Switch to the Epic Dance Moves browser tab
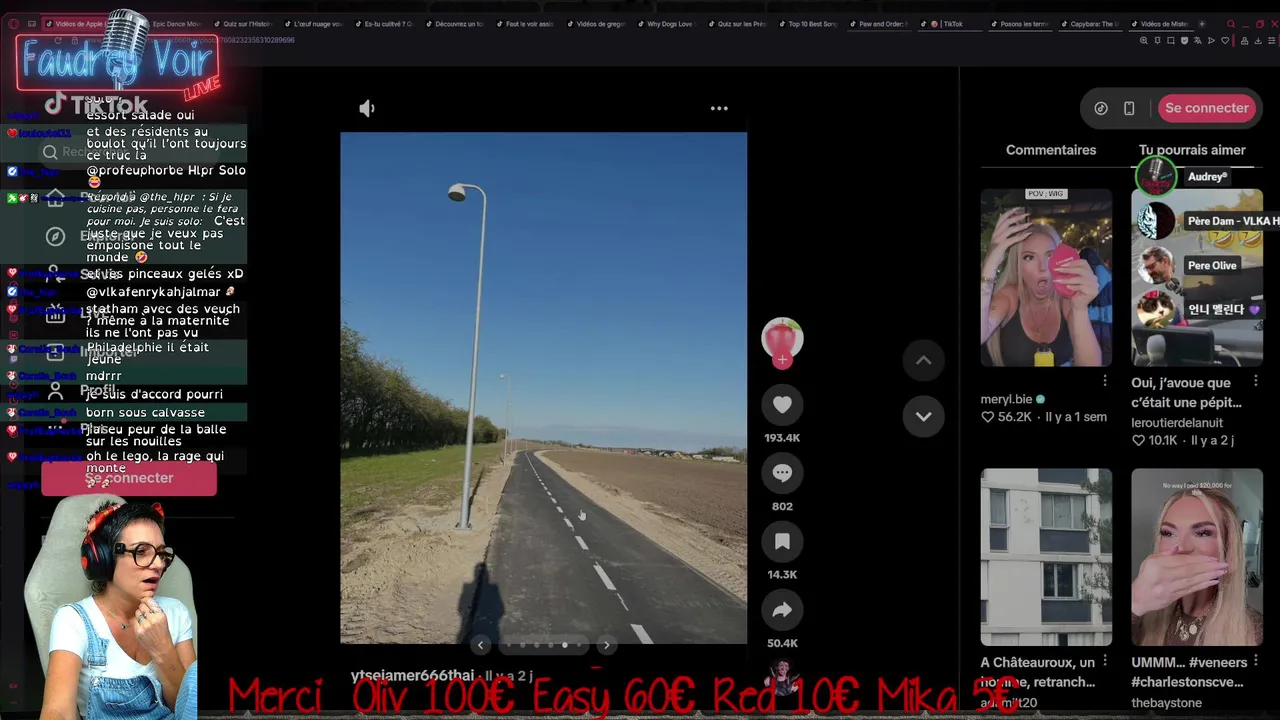Screen dimensions: 1280x720 click(x=173, y=24)
